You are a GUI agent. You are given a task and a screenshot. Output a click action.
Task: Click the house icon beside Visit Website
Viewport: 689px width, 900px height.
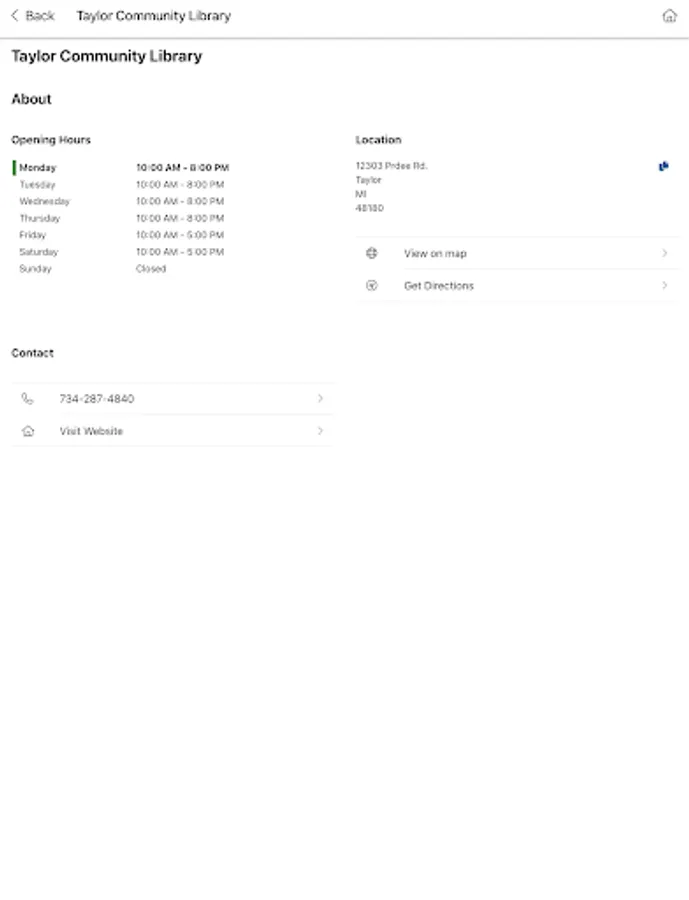coord(28,431)
